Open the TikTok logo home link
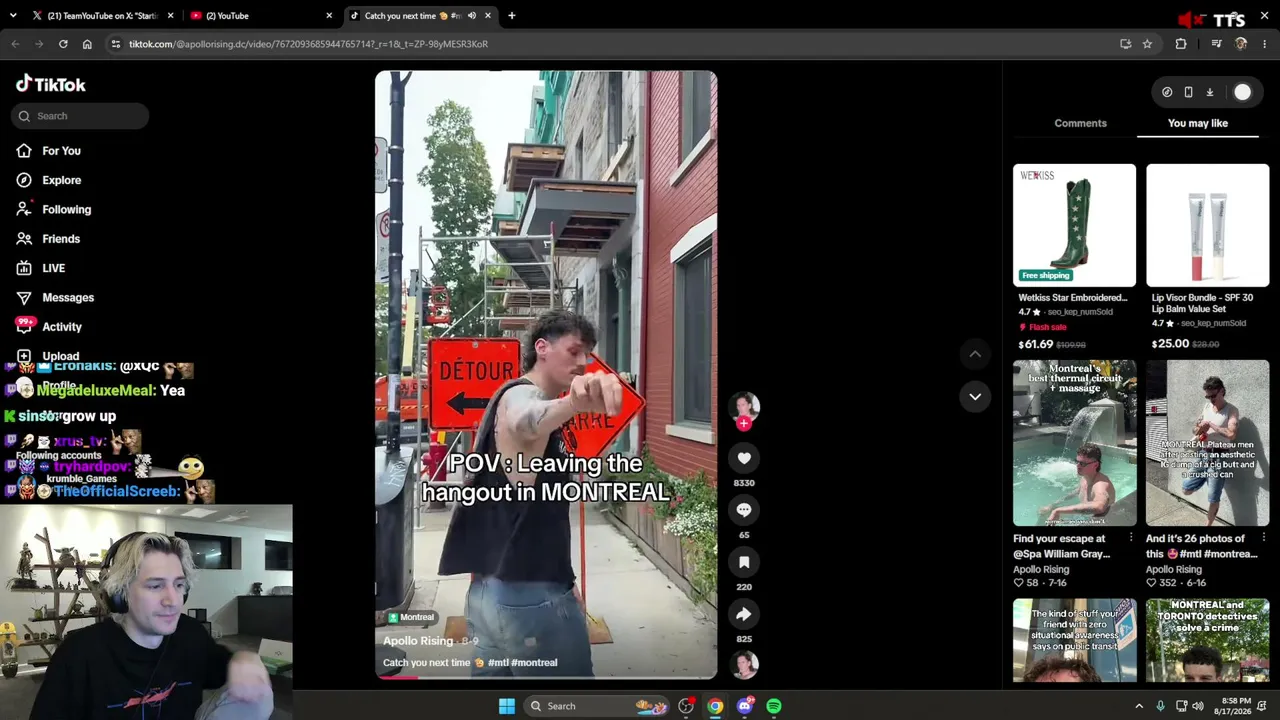Image resolution: width=1280 pixels, height=720 pixels. click(x=51, y=84)
